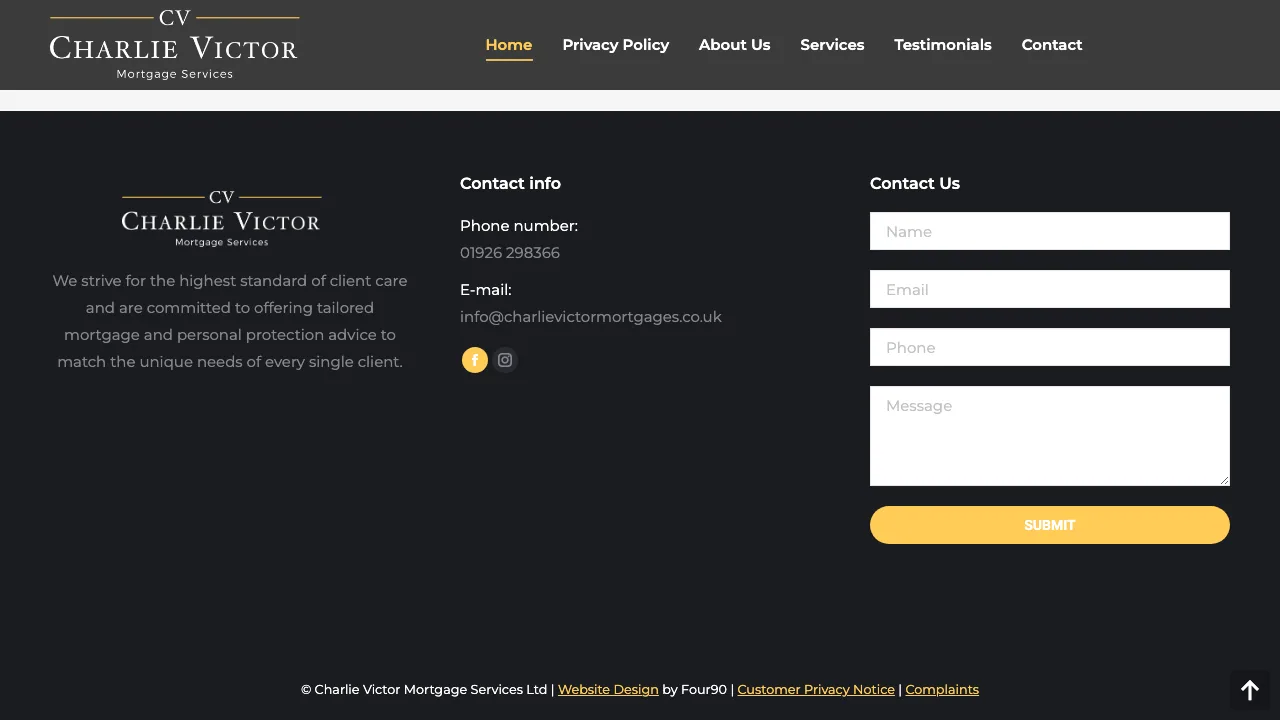The height and width of the screenshot is (720, 1280).
Task: Open the Facebook social icon
Action: [x=474, y=360]
